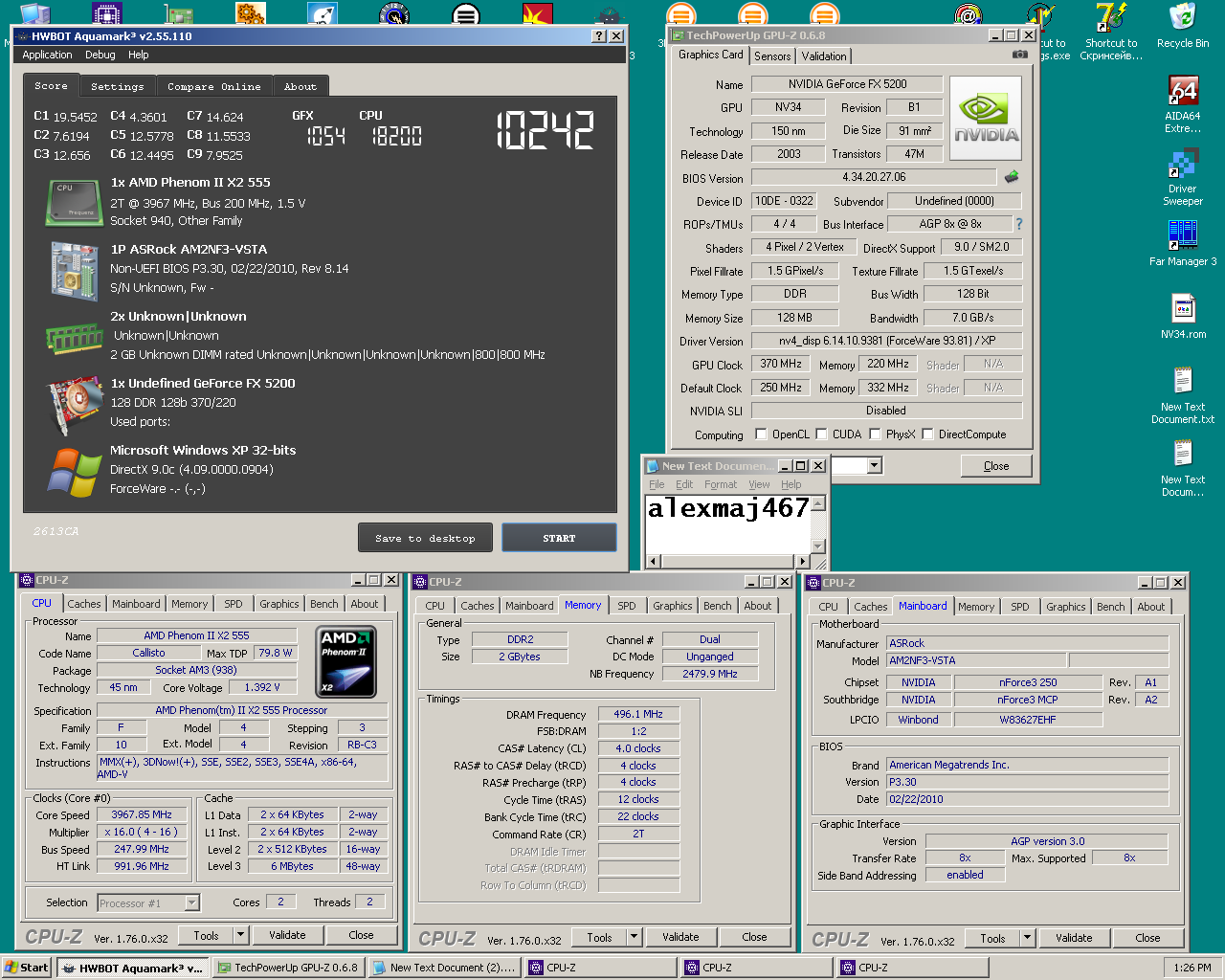
Task: Open the Caches tab in left CPU-Z window
Action: pos(84,604)
